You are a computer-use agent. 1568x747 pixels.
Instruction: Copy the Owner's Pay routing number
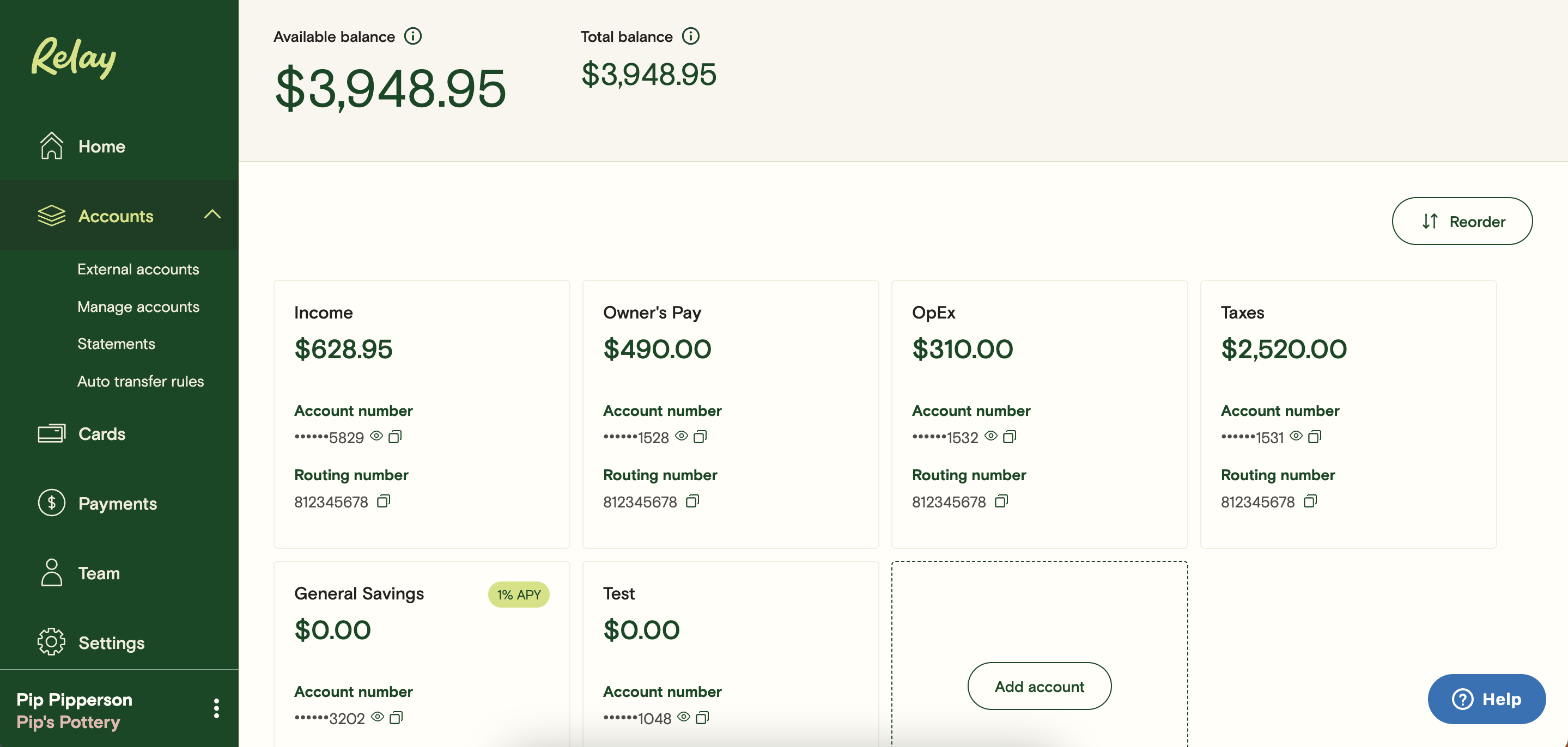point(692,501)
